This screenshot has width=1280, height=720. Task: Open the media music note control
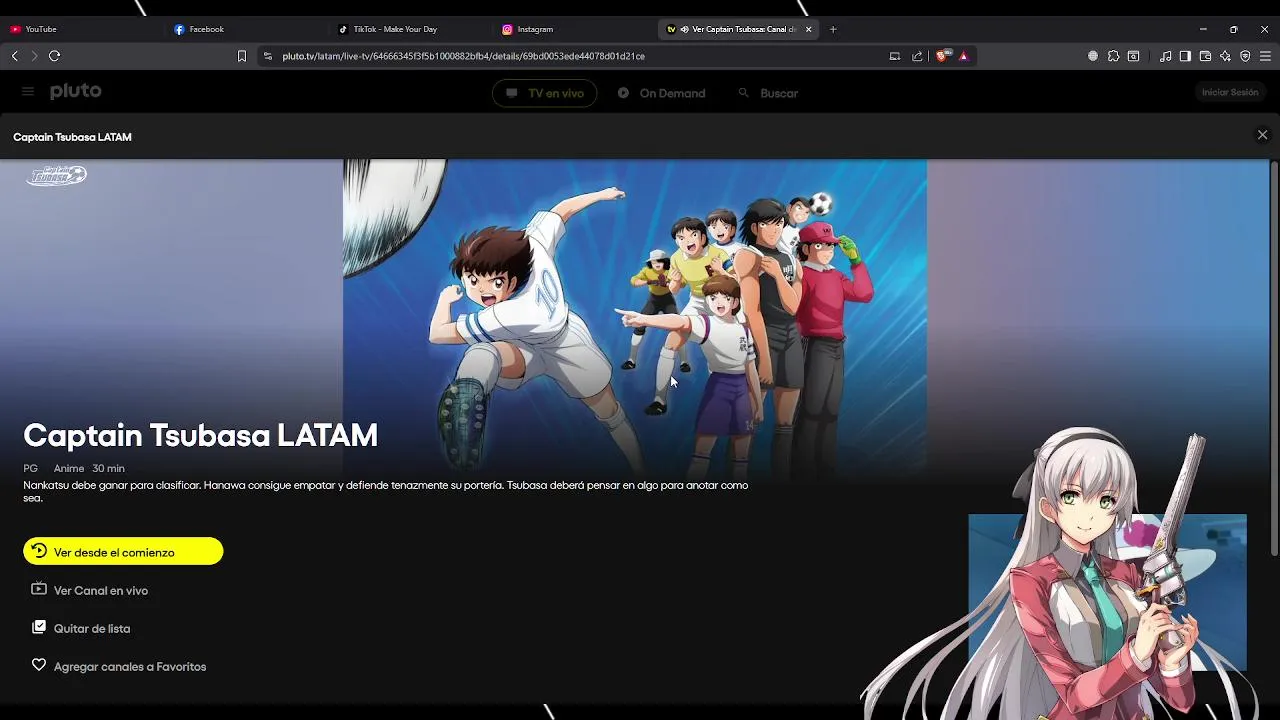click(1165, 56)
